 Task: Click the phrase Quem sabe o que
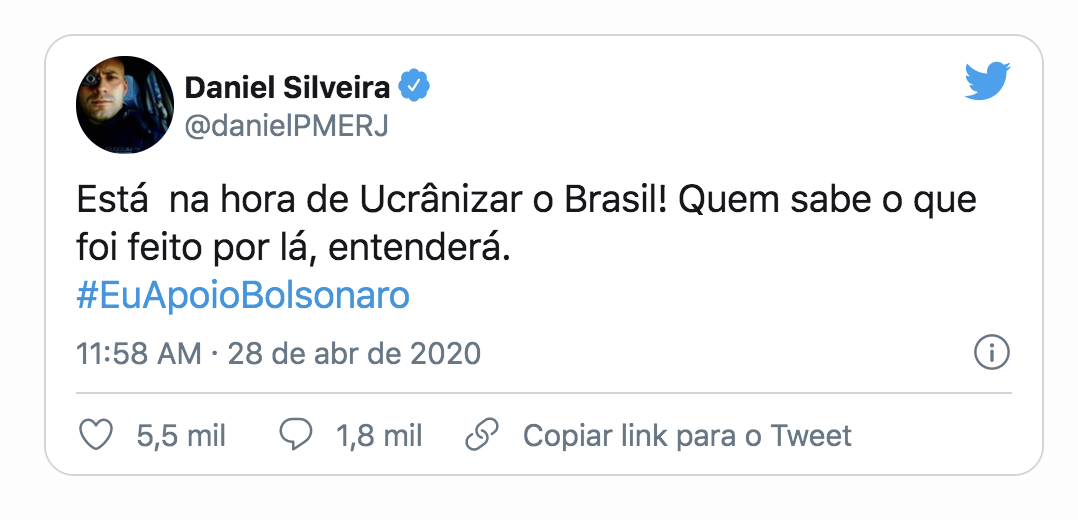829,200
